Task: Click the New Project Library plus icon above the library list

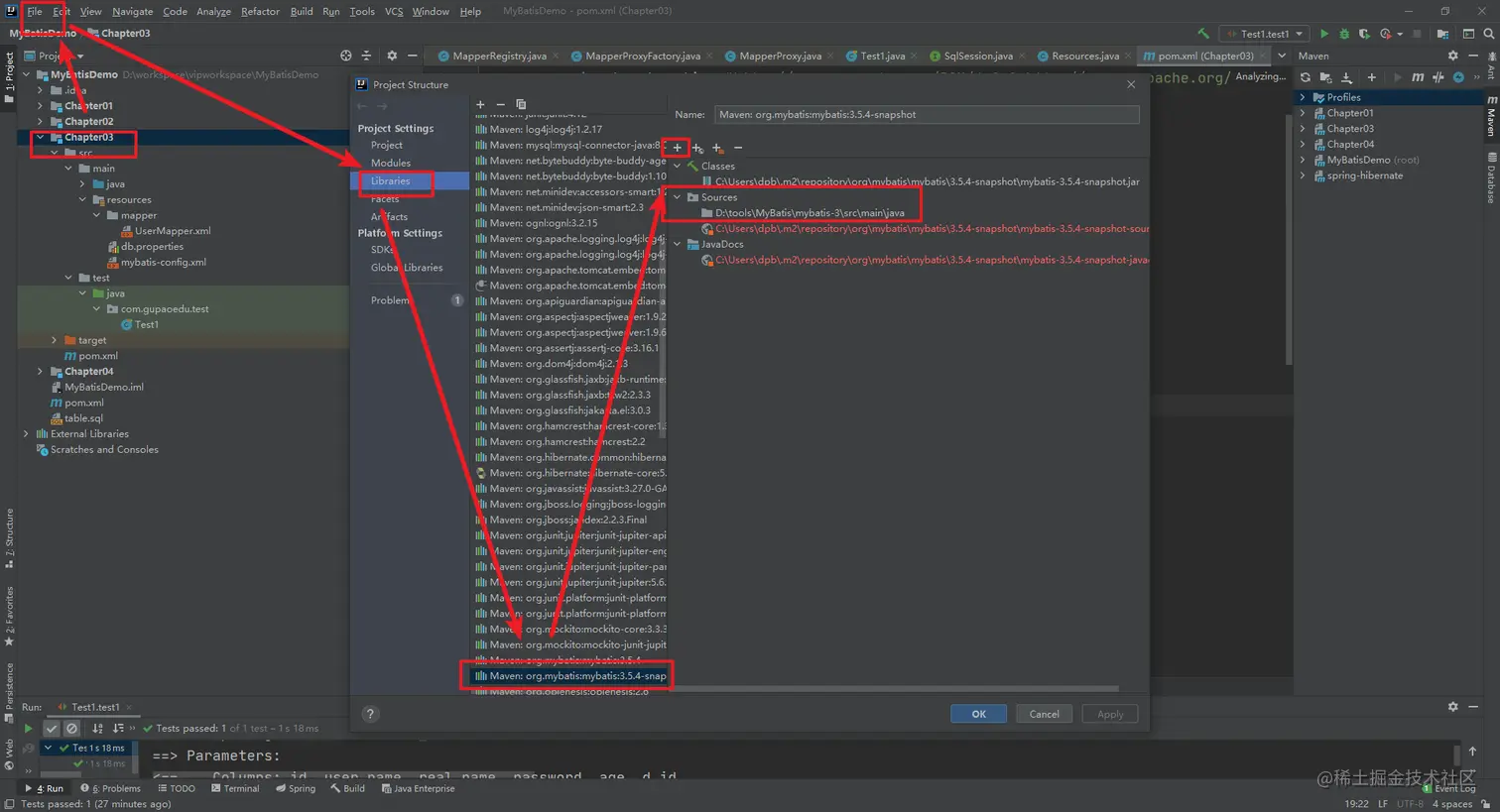Action: pyautogui.click(x=480, y=104)
